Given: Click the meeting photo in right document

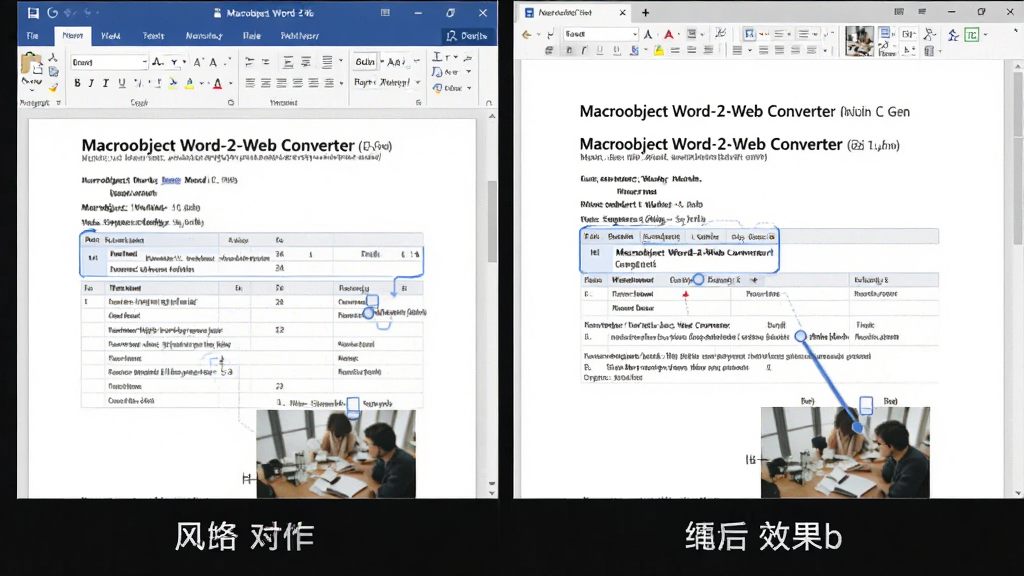Looking at the screenshot, I should pos(845,453).
